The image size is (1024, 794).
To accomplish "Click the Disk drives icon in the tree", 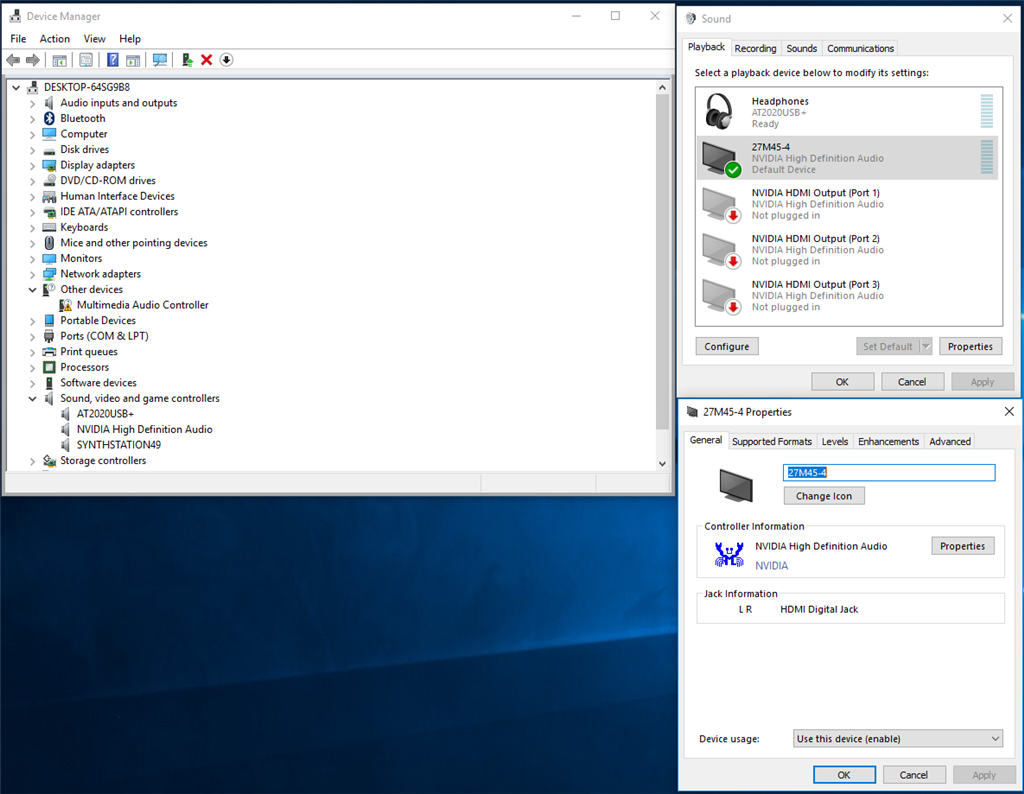I will click(x=49, y=150).
